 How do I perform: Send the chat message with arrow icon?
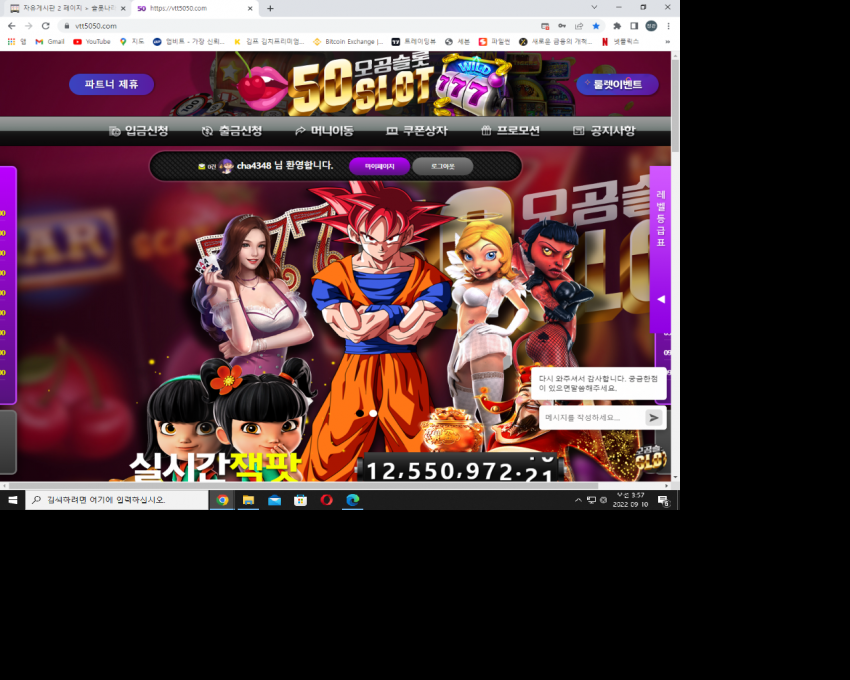click(x=654, y=418)
